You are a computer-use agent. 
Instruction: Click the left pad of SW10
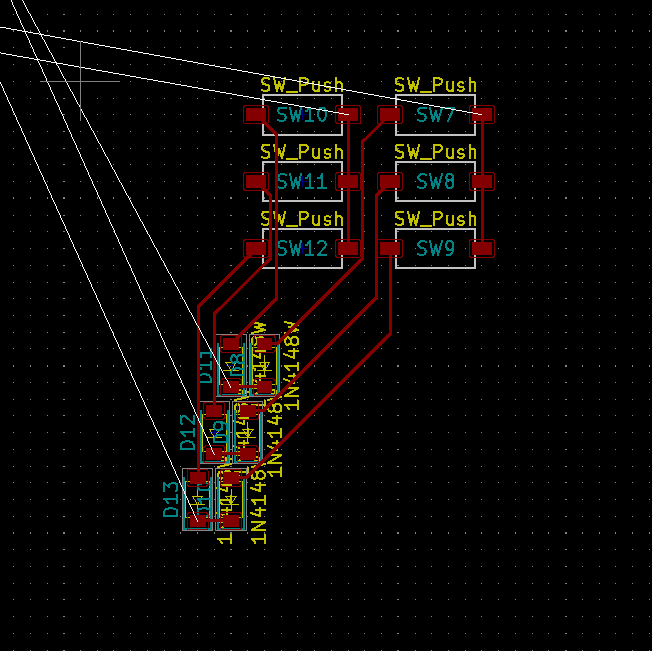256,115
